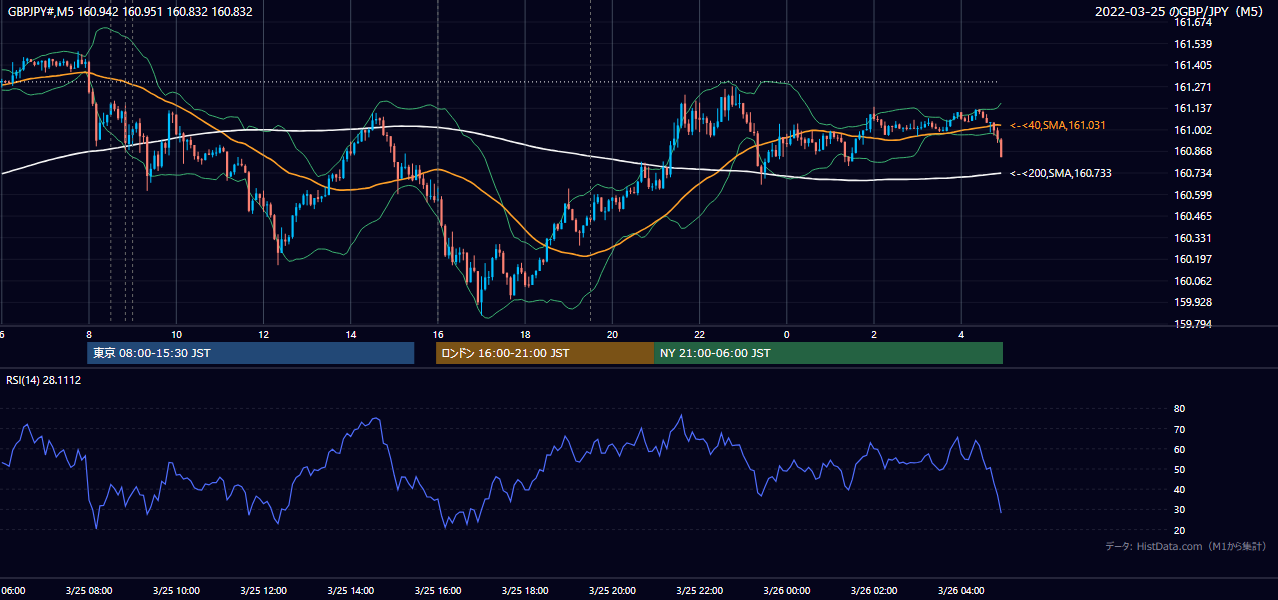Click the 3/25 18:00 date axis label
Image resolution: width=1278 pixels, height=600 pixels.
point(526,590)
